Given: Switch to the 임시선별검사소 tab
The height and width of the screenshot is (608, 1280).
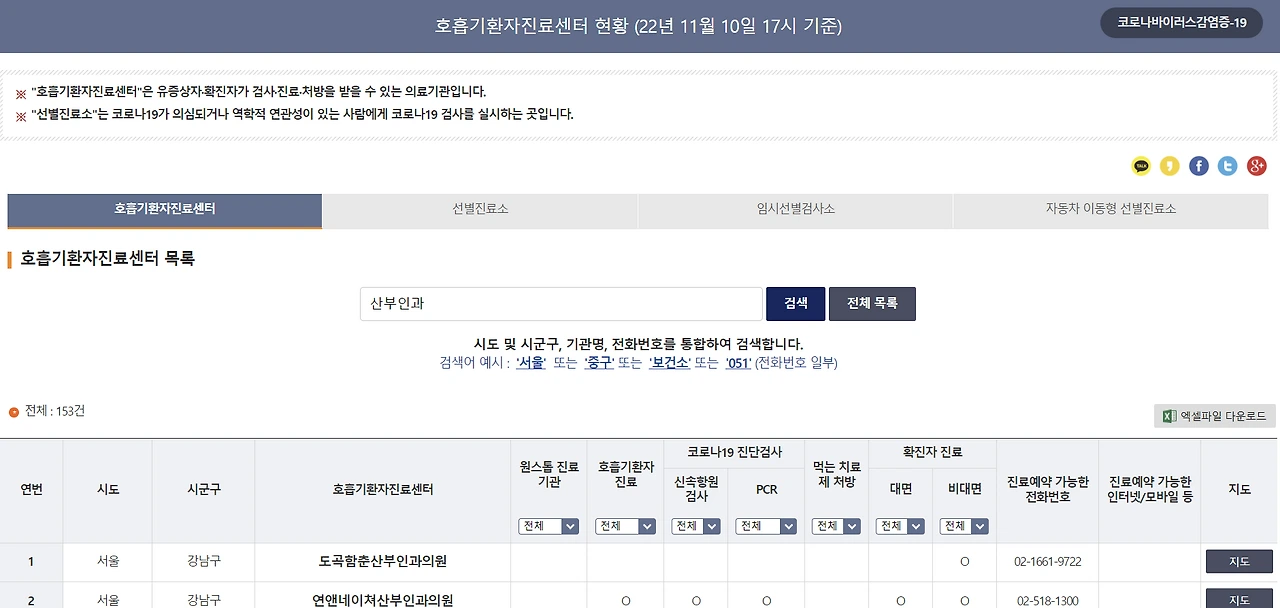Looking at the screenshot, I should 795,211.
